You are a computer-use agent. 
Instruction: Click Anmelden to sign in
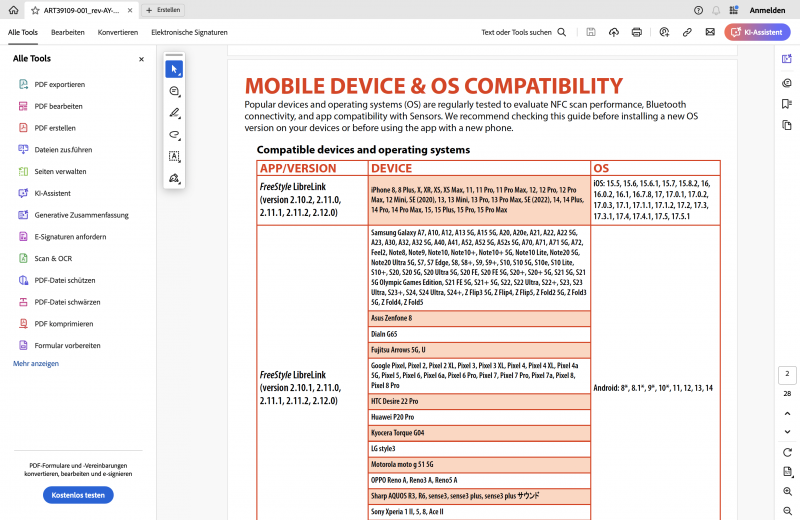tap(767, 10)
